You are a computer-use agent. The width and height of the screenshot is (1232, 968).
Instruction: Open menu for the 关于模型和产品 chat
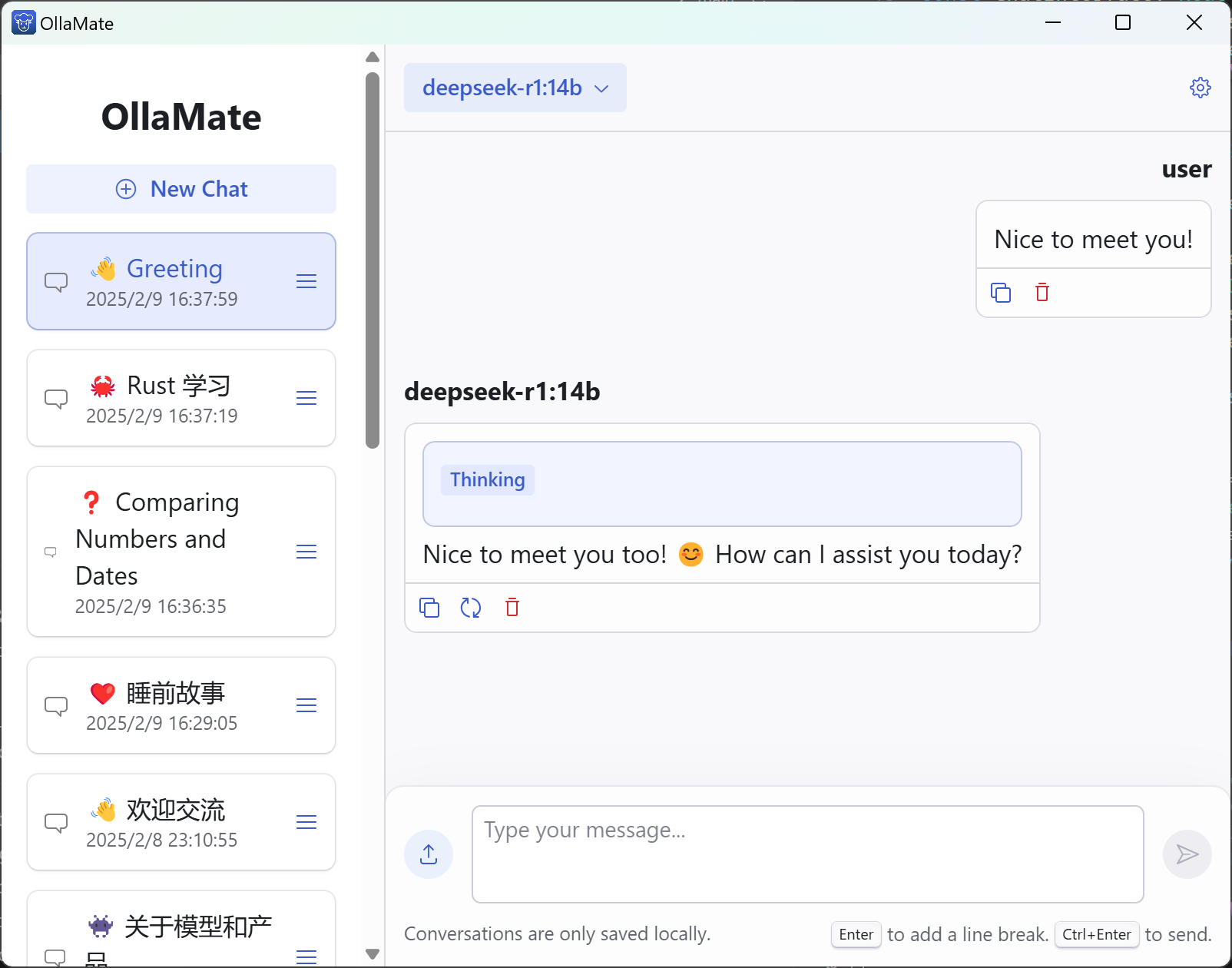point(306,956)
